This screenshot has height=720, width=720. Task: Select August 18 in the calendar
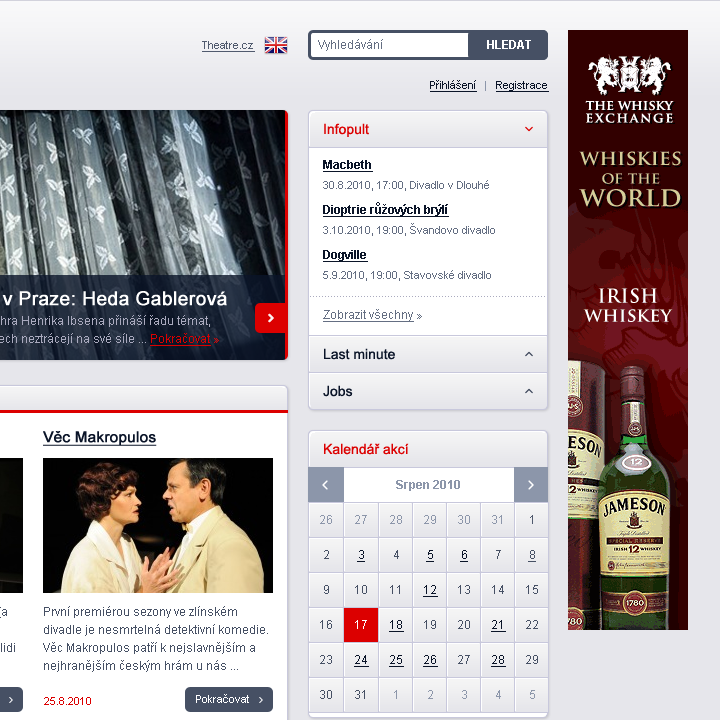coord(396,625)
